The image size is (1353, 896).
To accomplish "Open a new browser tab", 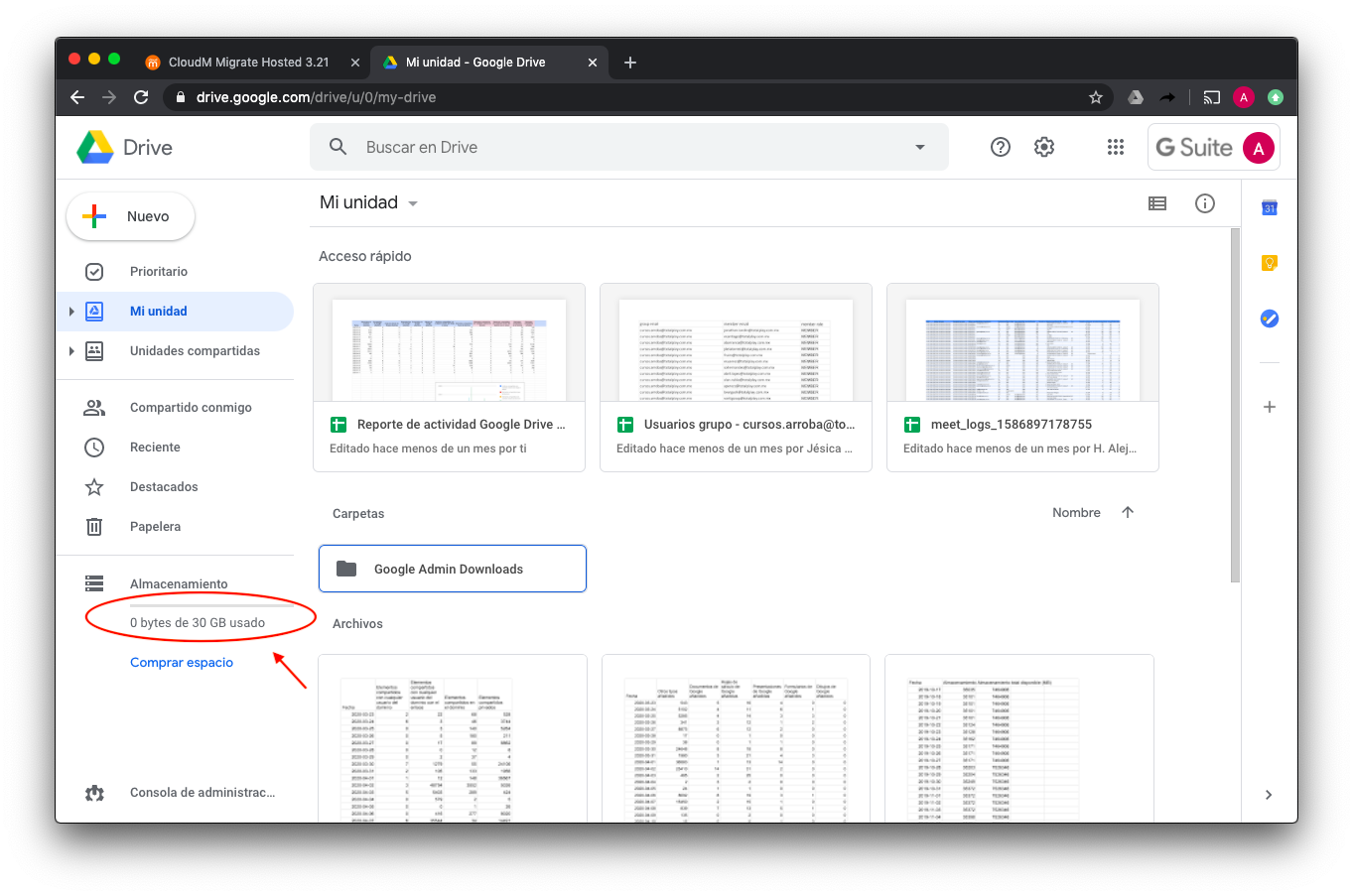I will coord(630,63).
